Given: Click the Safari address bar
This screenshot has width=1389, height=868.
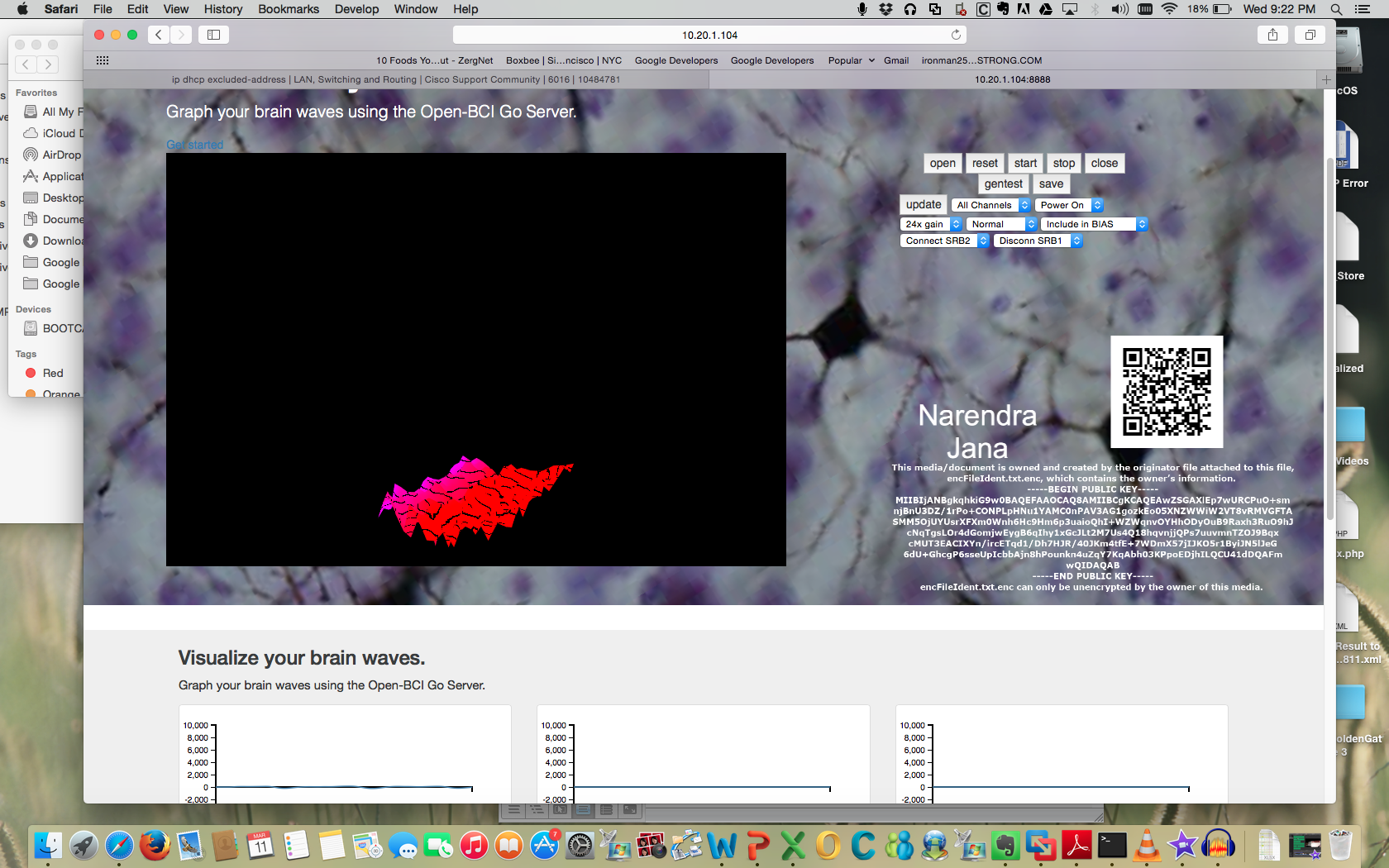Looking at the screenshot, I should point(709,35).
